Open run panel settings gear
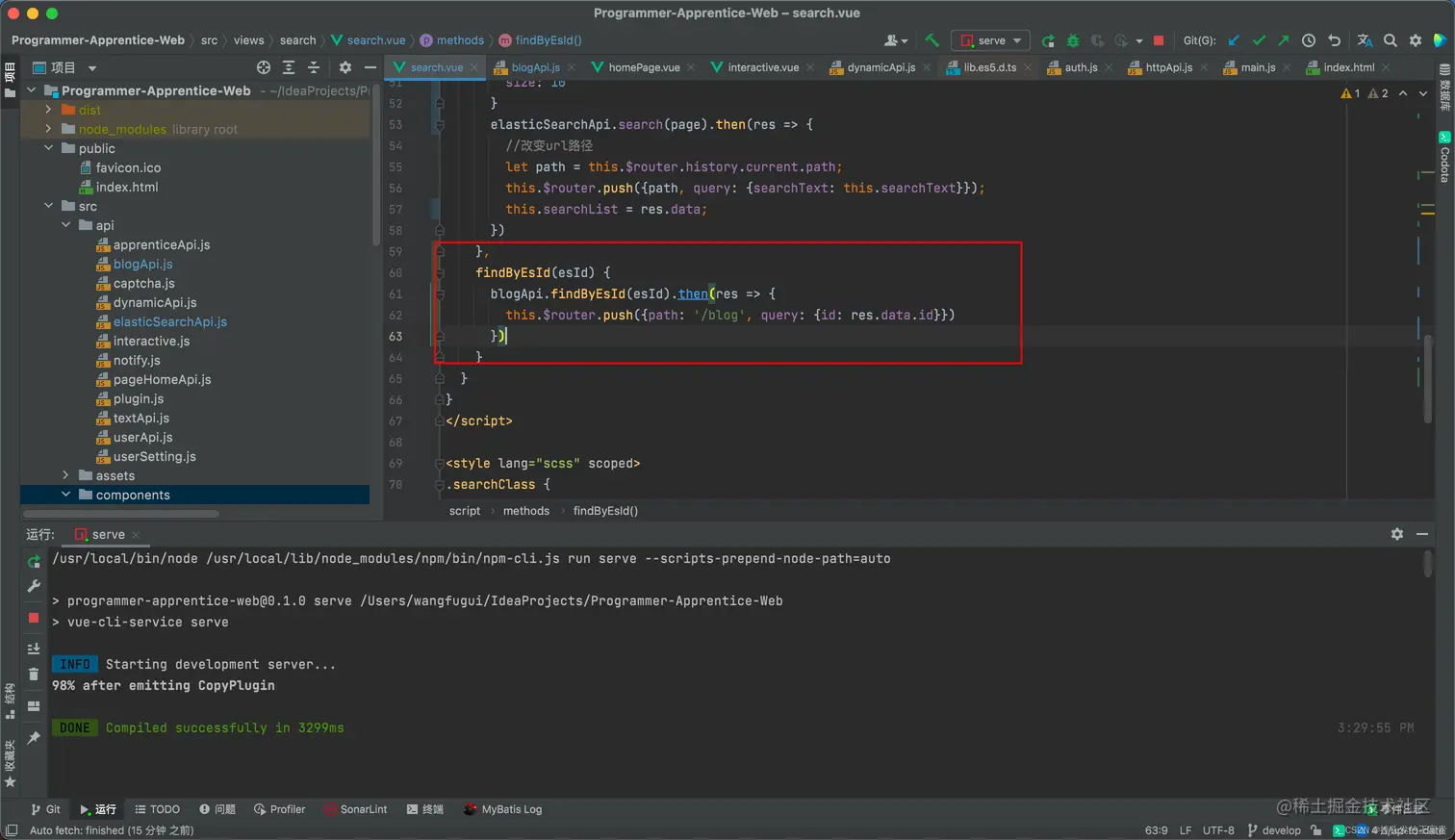This screenshot has width=1455, height=840. [x=1397, y=534]
